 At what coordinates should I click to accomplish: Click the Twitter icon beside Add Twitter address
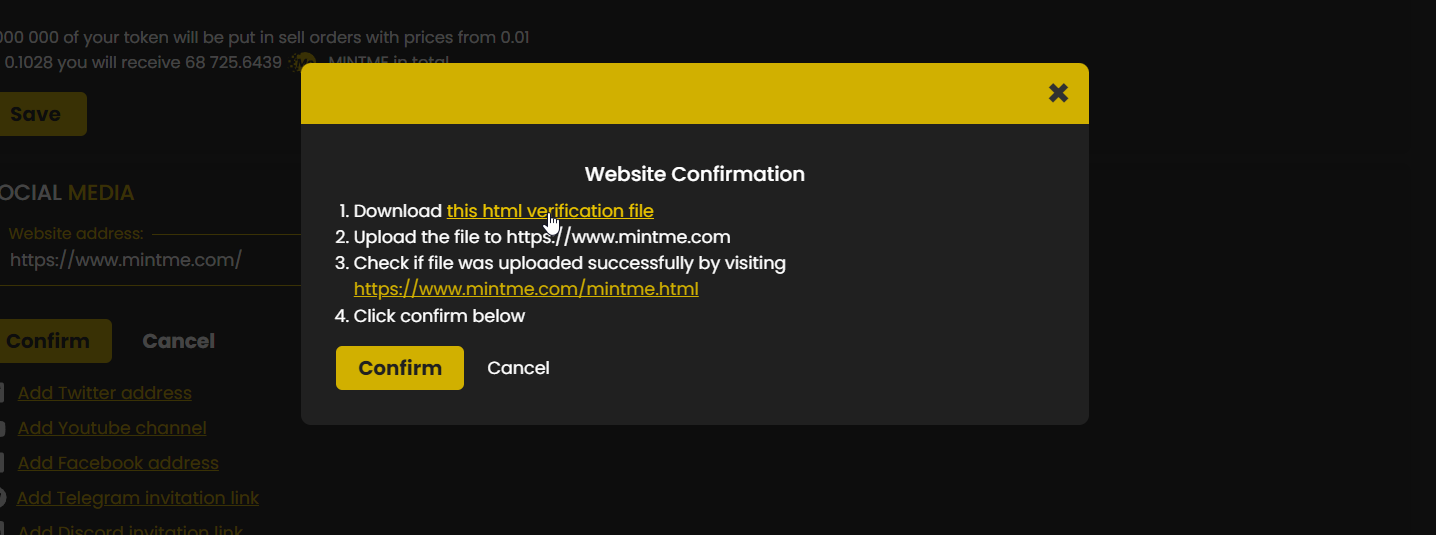2,393
